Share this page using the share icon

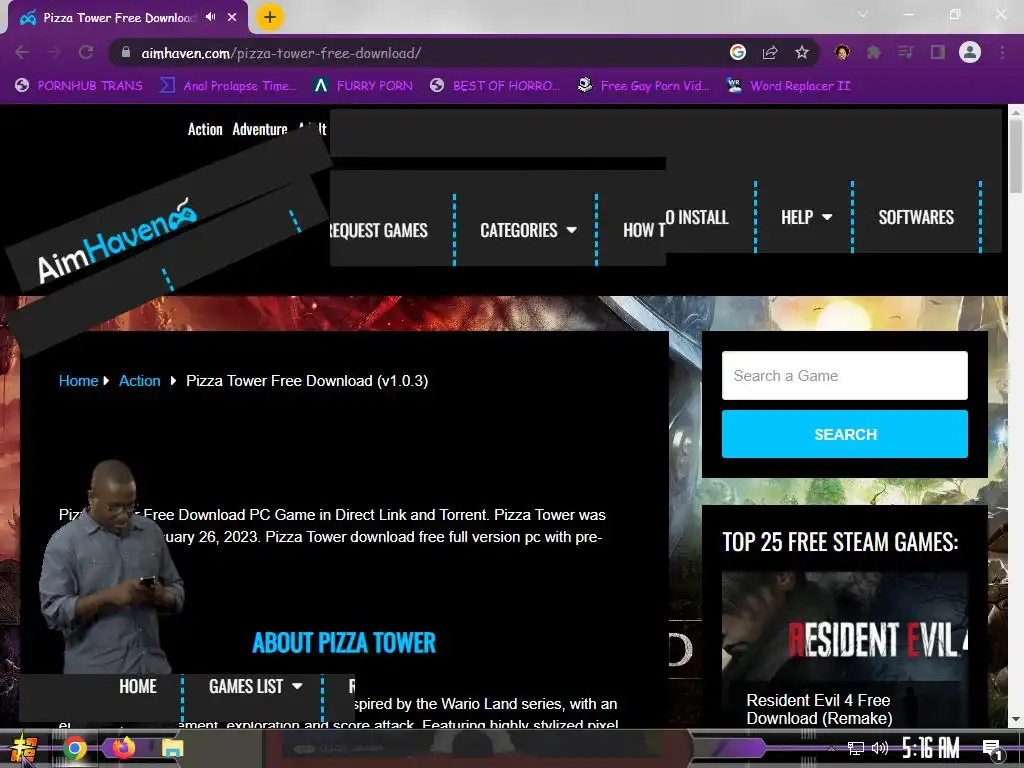pyautogui.click(x=770, y=52)
